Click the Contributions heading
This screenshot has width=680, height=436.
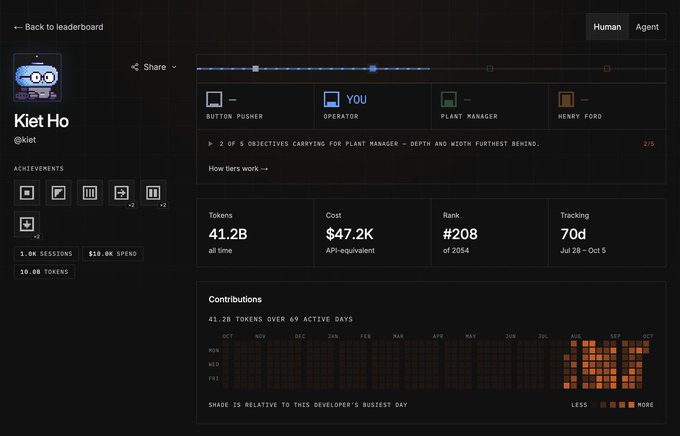(x=235, y=299)
